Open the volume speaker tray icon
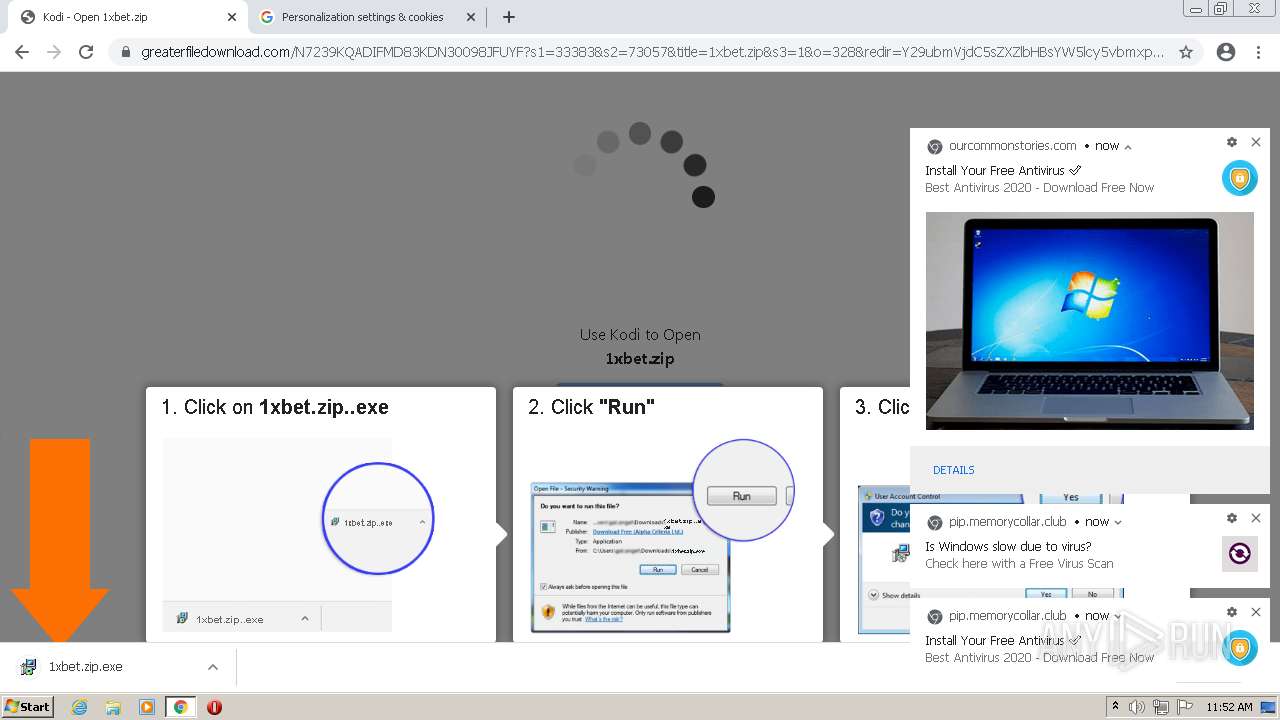 (x=1137, y=707)
